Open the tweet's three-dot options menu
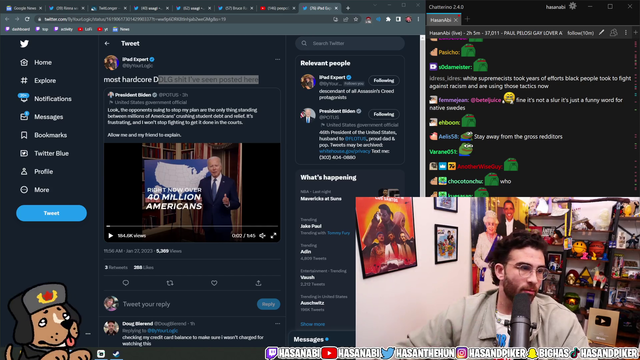 tap(278, 60)
